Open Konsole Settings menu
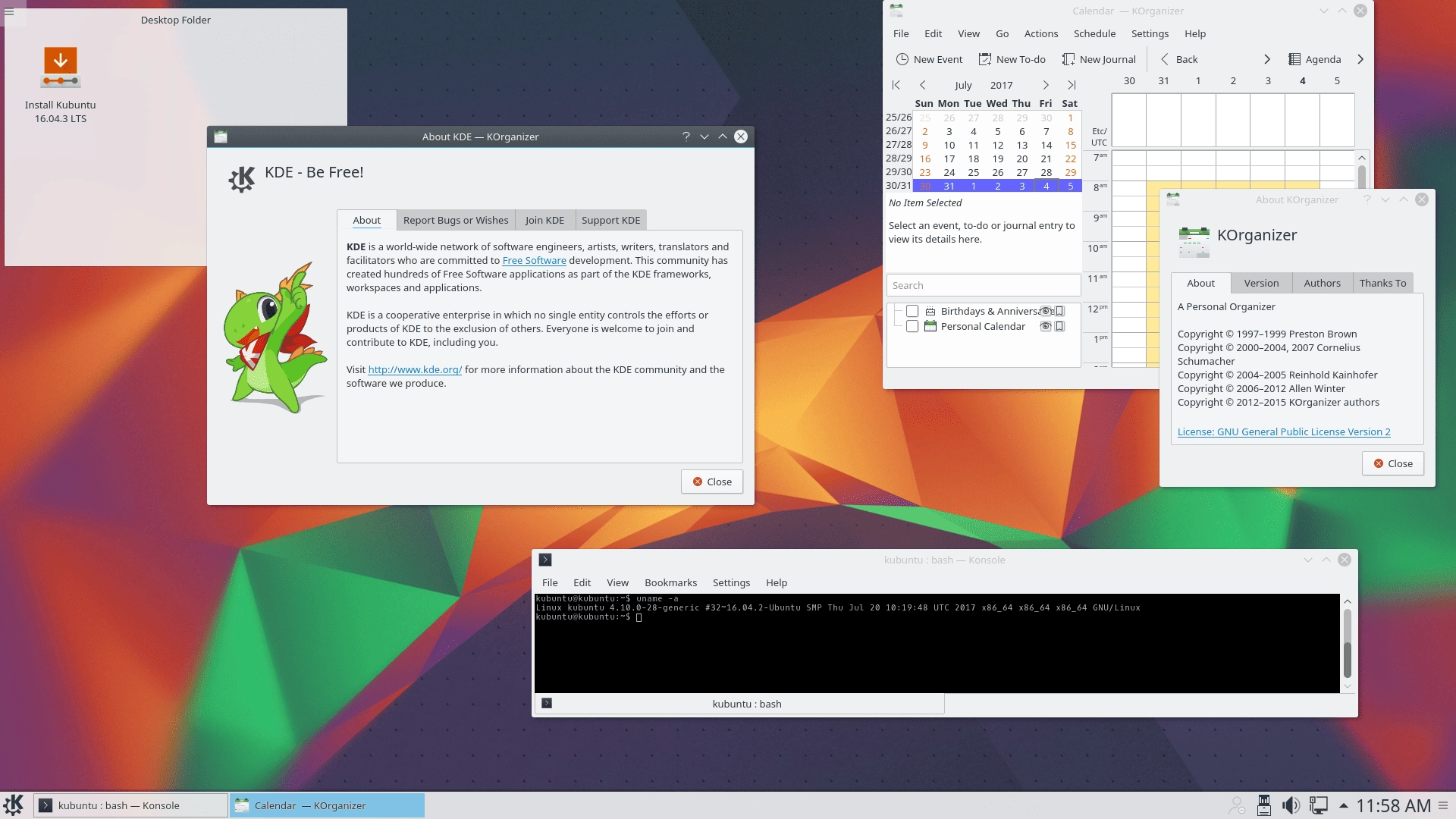The image size is (1456, 819). [x=731, y=582]
